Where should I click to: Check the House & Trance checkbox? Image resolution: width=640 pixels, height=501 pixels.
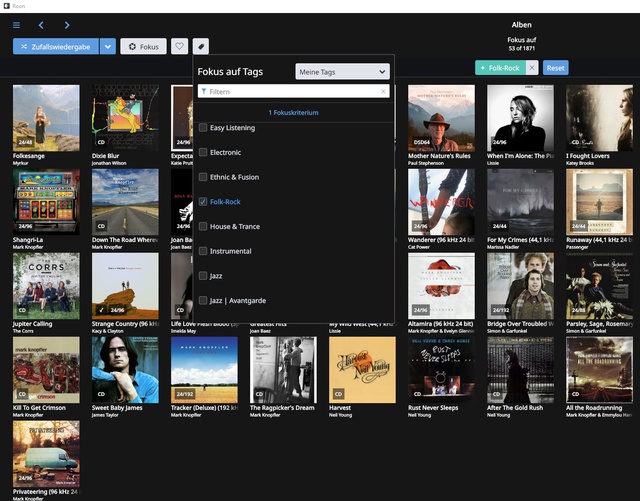(203, 227)
